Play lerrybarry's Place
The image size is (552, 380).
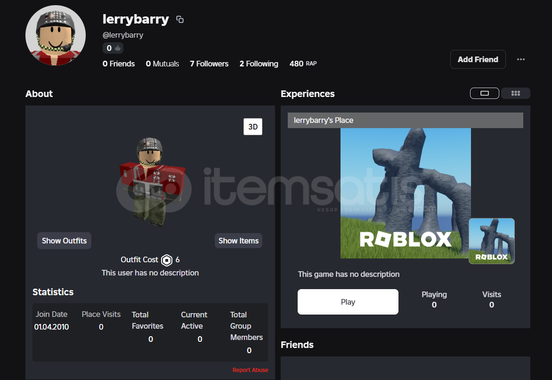click(x=348, y=302)
